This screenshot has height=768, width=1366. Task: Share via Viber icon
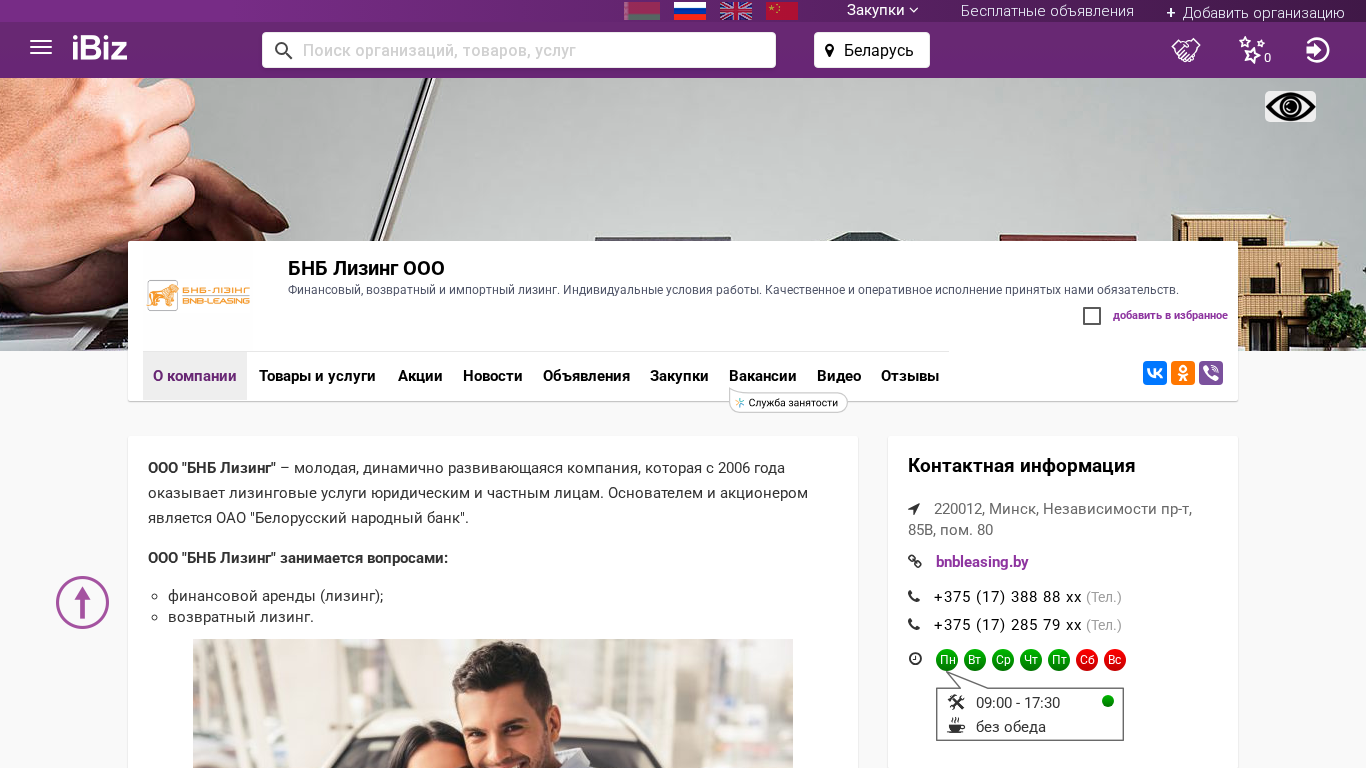(1211, 373)
